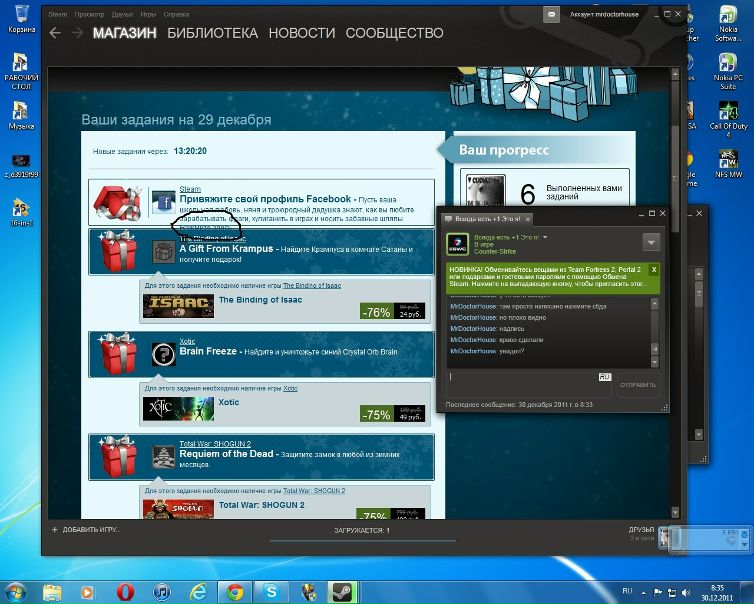The height and width of the screenshot is (604, 754).
Task: Click the Steam icon in the taskbar
Action: (342, 590)
